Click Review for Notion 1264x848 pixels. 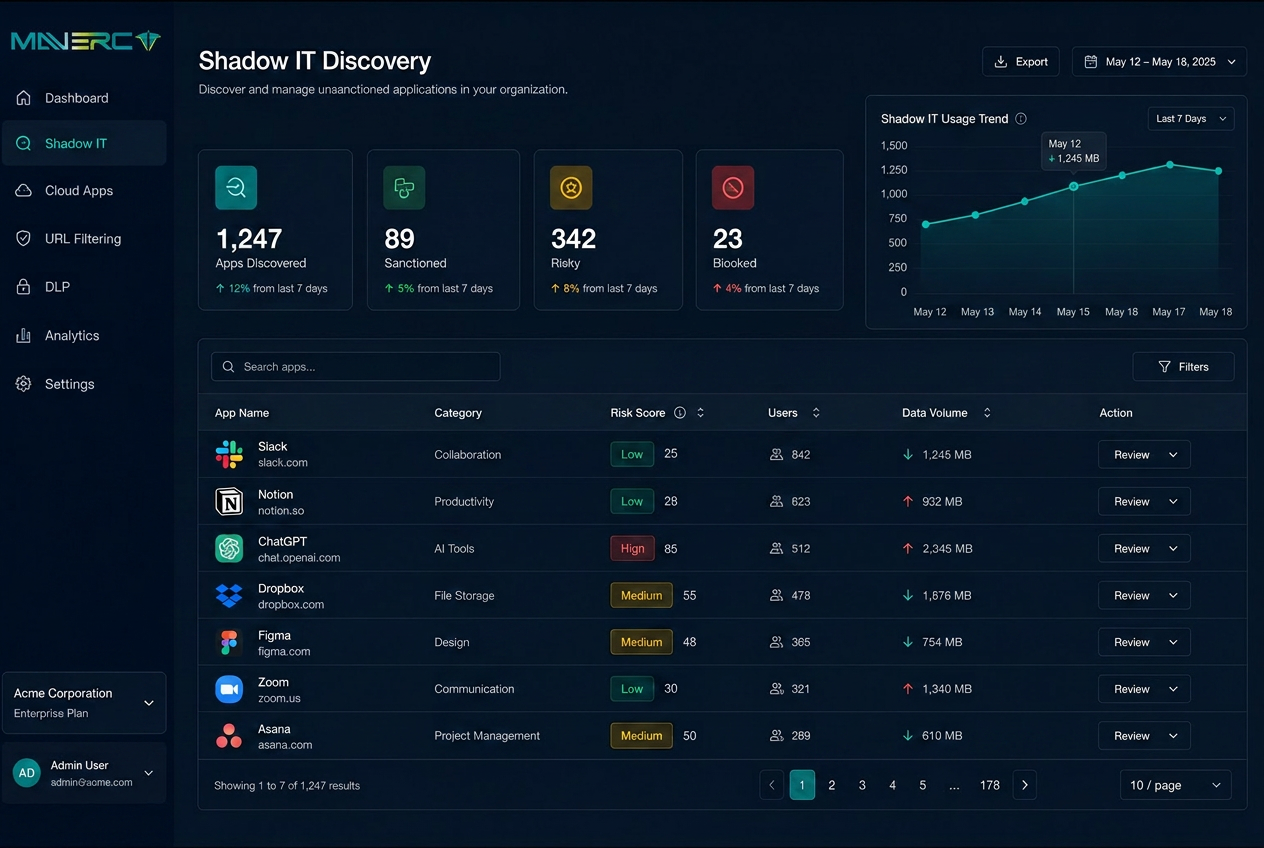pos(1144,501)
